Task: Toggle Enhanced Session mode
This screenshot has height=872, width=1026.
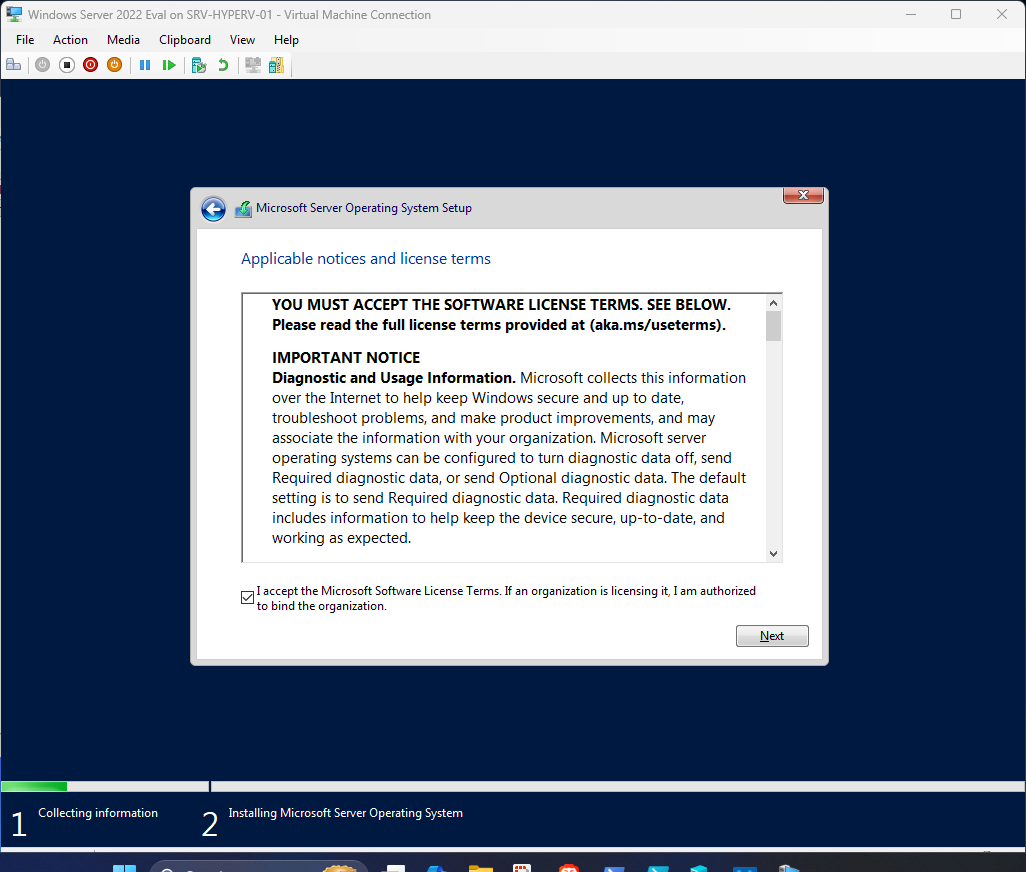Action: pos(253,64)
